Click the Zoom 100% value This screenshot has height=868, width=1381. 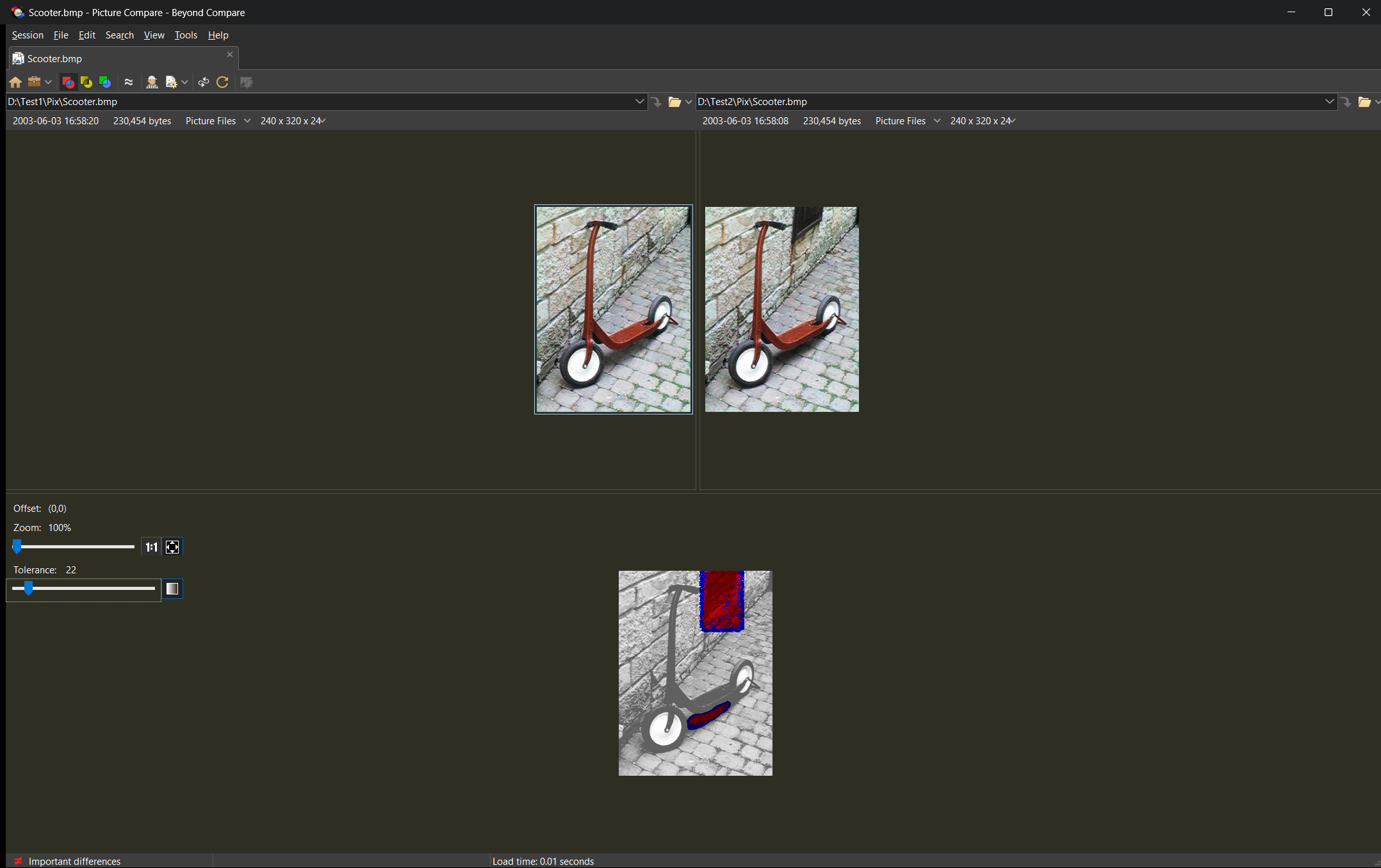pyautogui.click(x=60, y=528)
